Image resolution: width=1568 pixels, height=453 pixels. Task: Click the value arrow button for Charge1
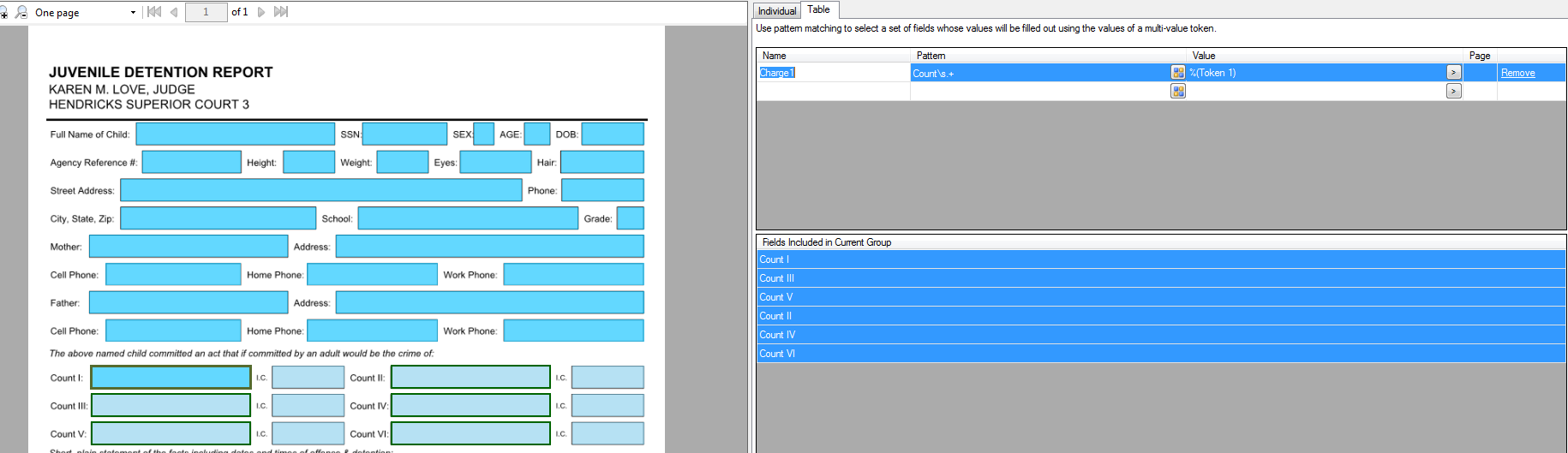coord(1453,73)
